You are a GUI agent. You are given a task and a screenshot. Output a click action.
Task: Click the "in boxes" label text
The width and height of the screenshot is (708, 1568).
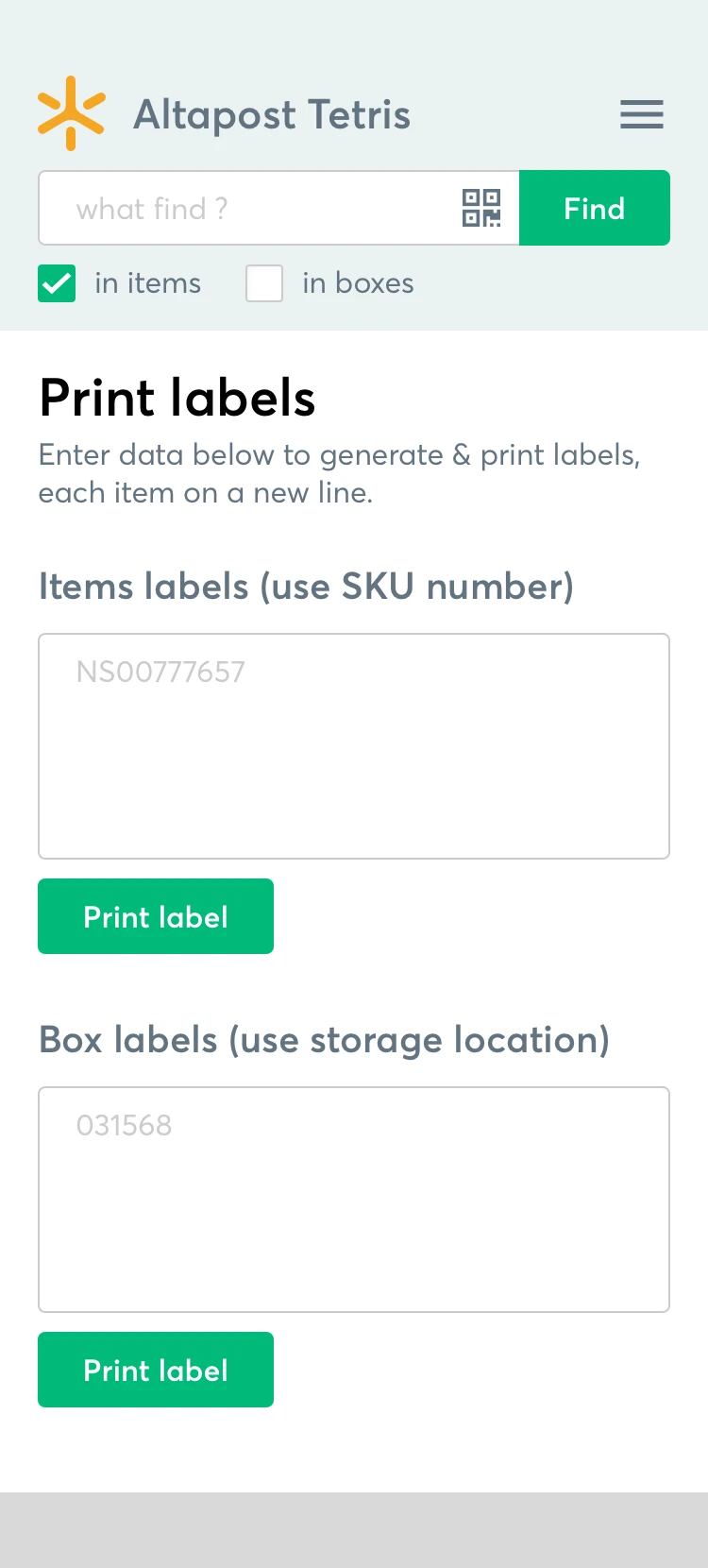click(x=358, y=283)
